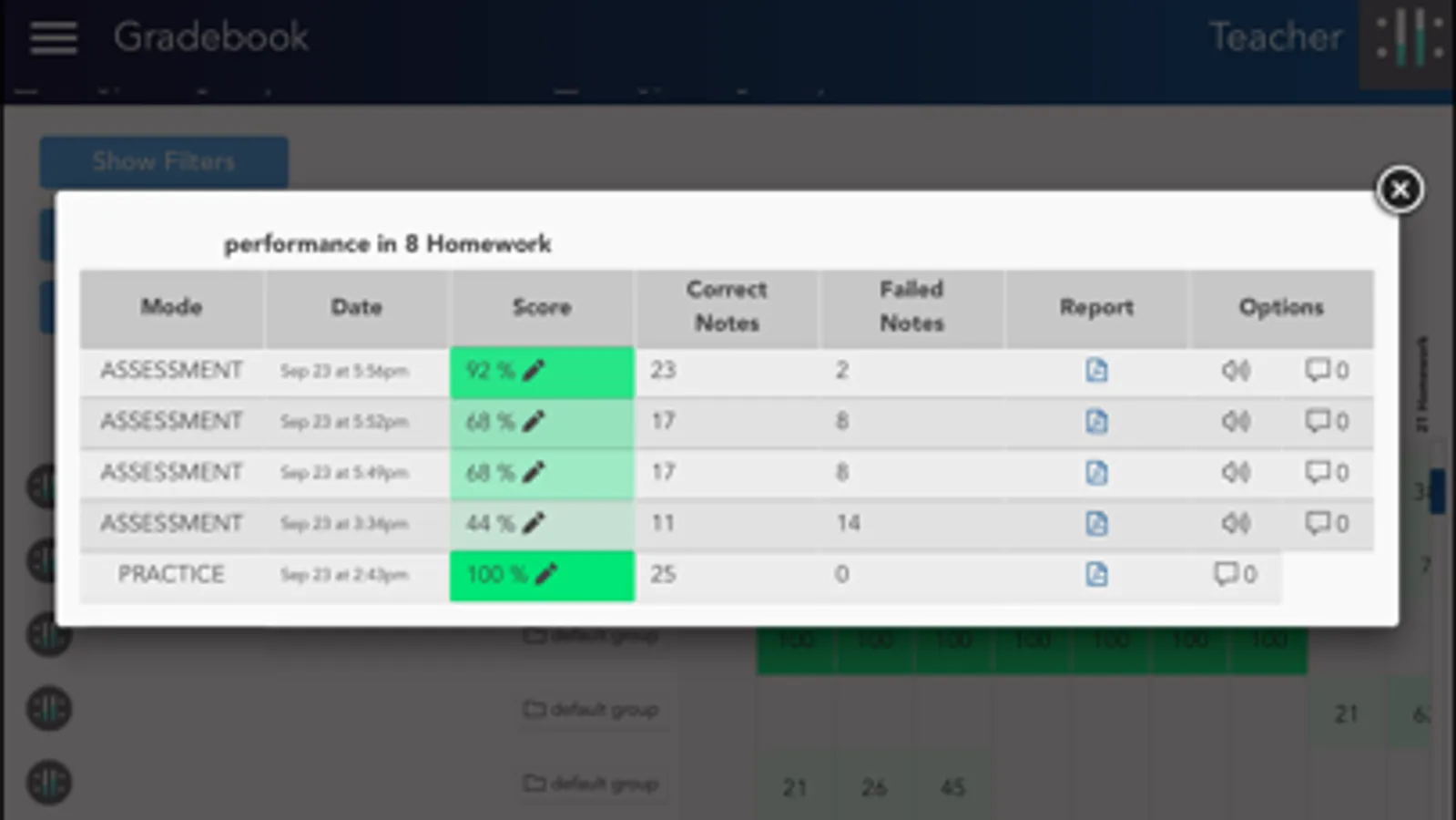1456x820 pixels.
Task: Click correct notes value 11
Action: click(x=662, y=523)
